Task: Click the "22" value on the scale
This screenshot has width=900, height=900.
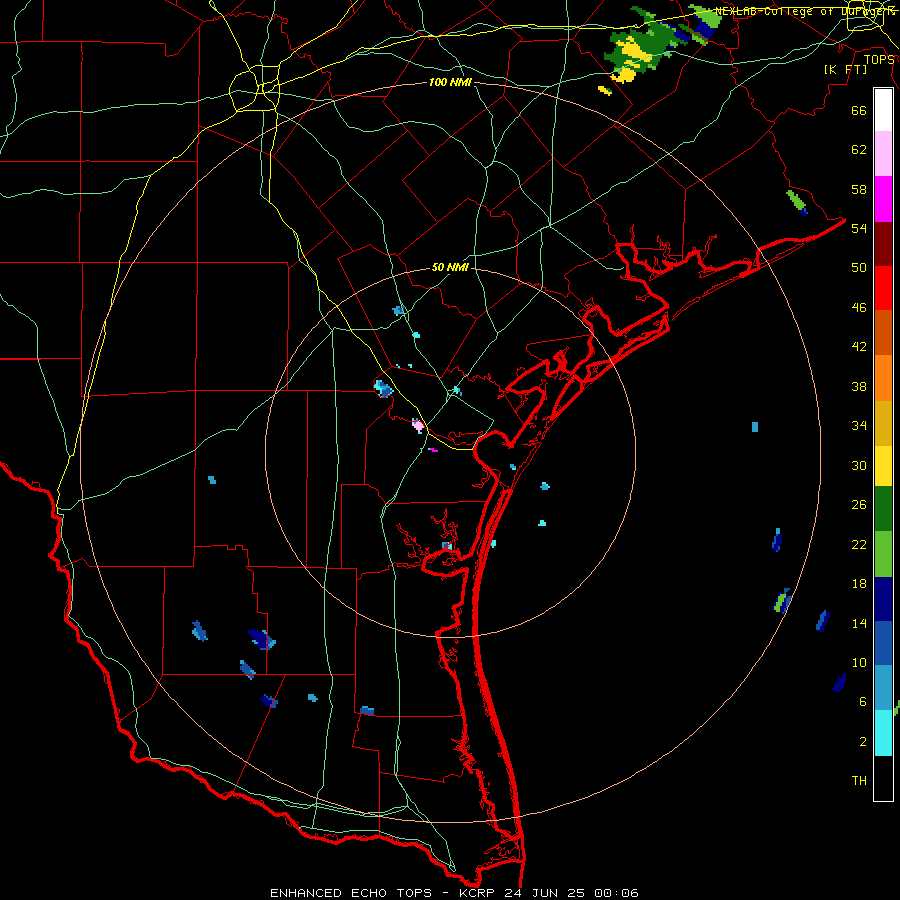Action: 859,544
